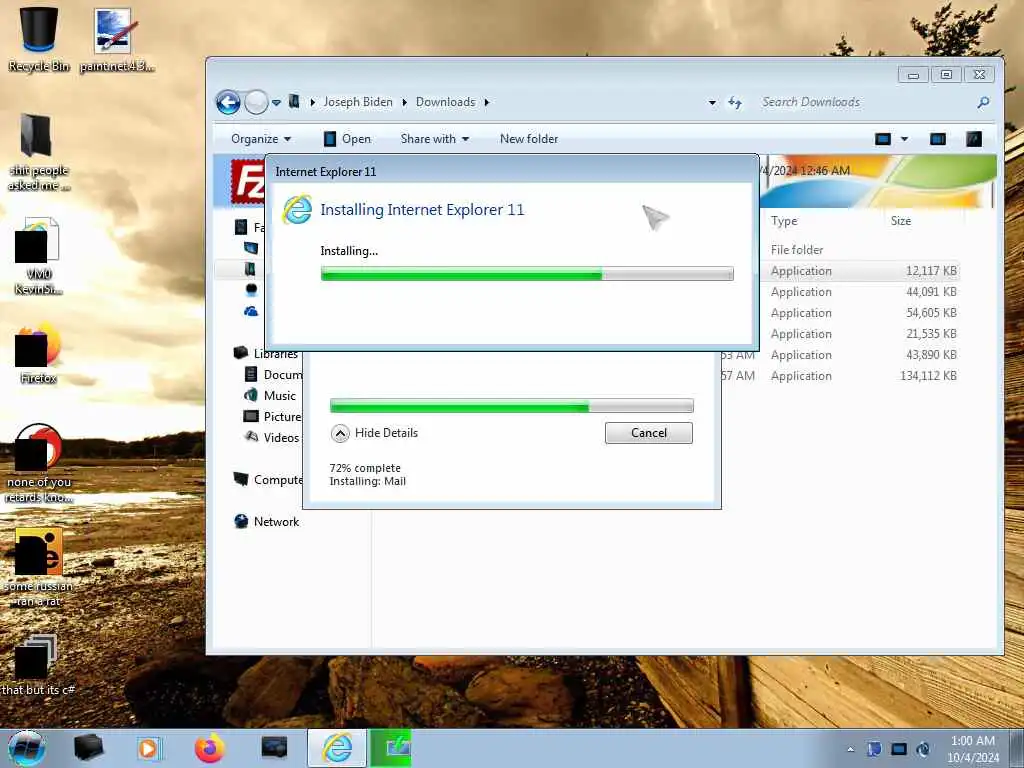The height and width of the screenshot is (768, 1024).
Task: Expand the arrow after Joseph Biden breadcrumb
Action: pyautogui.click(x=404, y=103)
